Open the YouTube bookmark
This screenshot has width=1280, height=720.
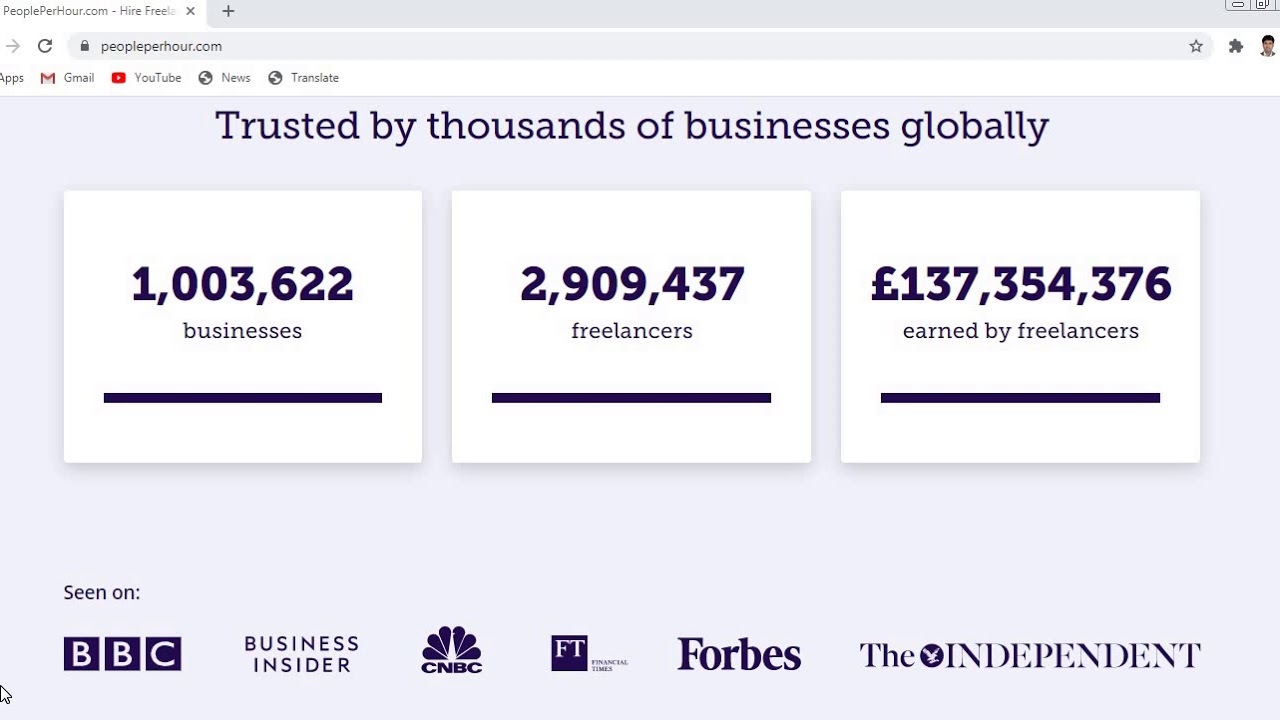point(146,78)
